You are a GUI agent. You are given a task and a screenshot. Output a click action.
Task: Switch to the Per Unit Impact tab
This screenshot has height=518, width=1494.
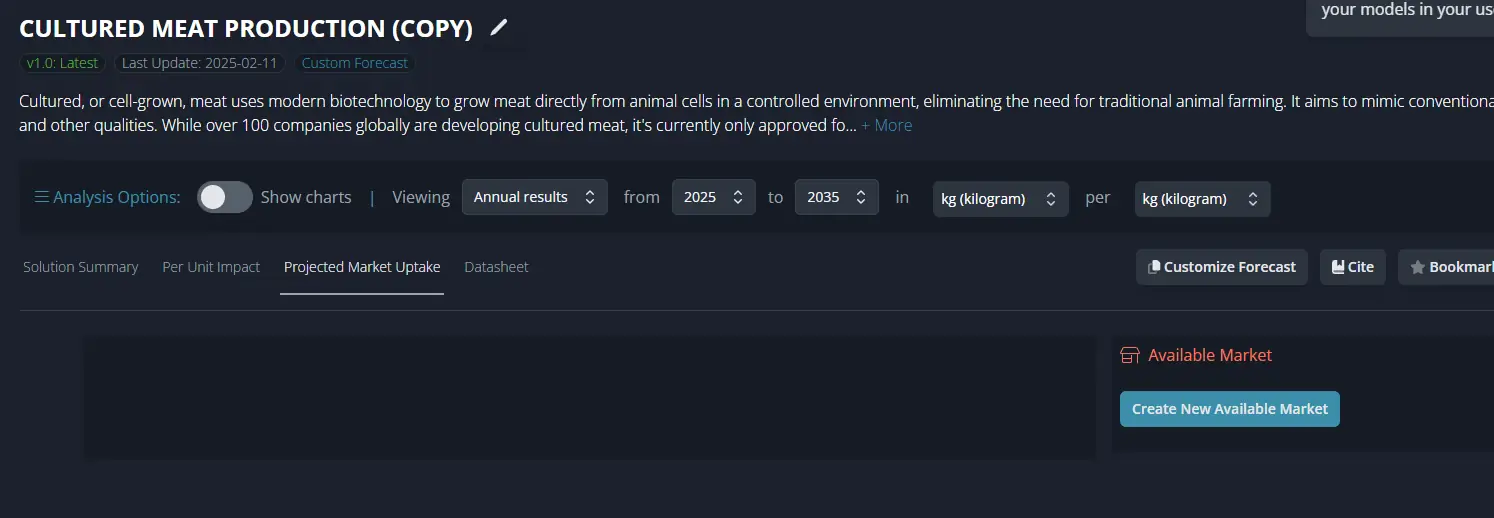click(x=211, y=267)
